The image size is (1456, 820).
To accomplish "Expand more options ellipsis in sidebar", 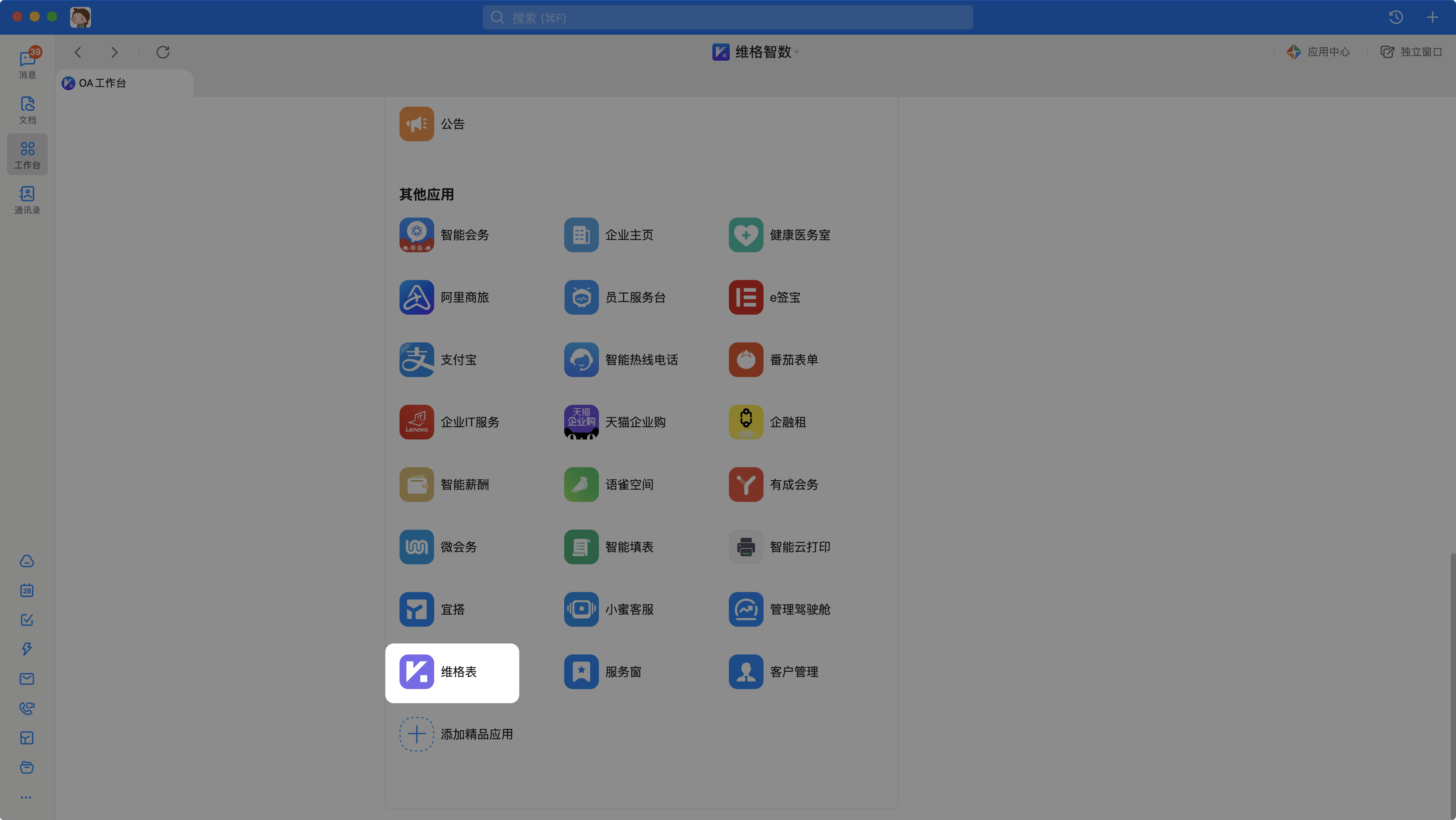I will coord(26,797).
